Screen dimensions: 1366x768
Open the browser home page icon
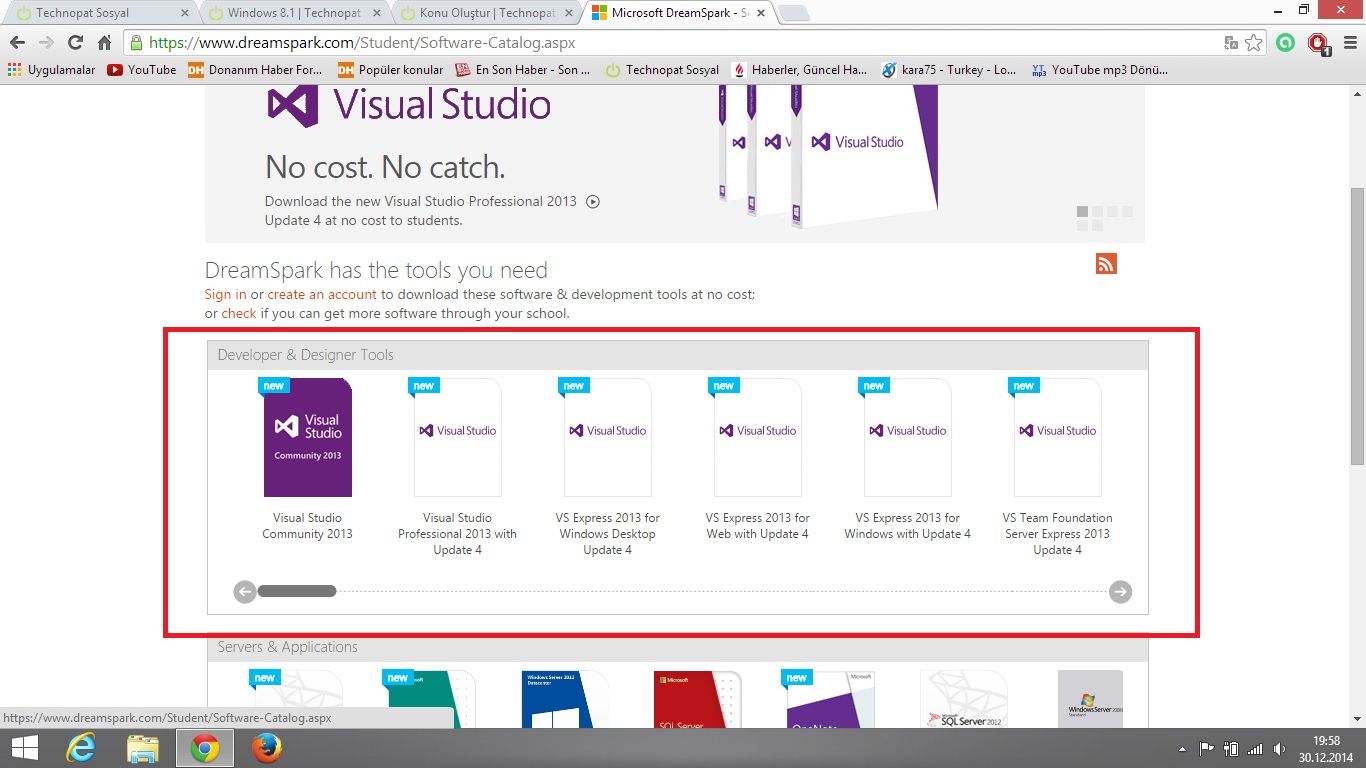click(104, 43)
